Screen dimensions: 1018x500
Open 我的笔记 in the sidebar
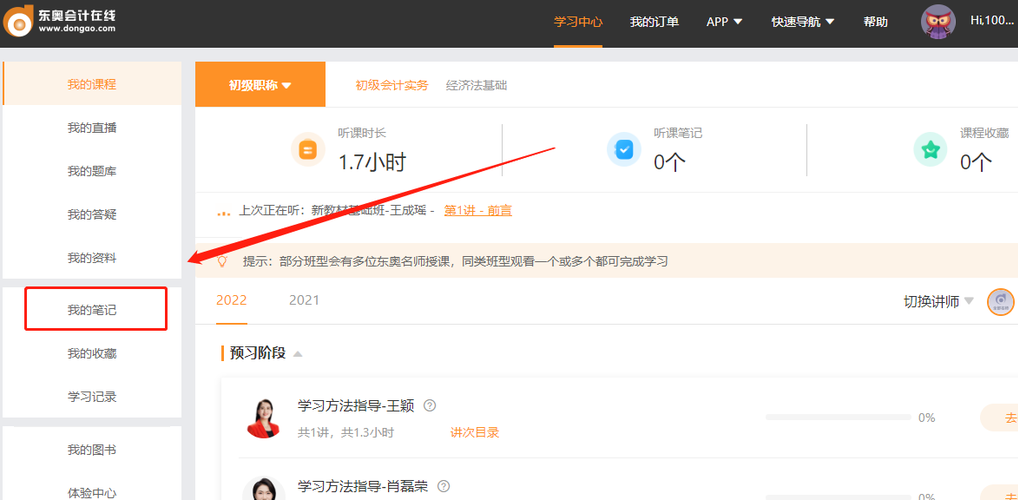[92, 310]
